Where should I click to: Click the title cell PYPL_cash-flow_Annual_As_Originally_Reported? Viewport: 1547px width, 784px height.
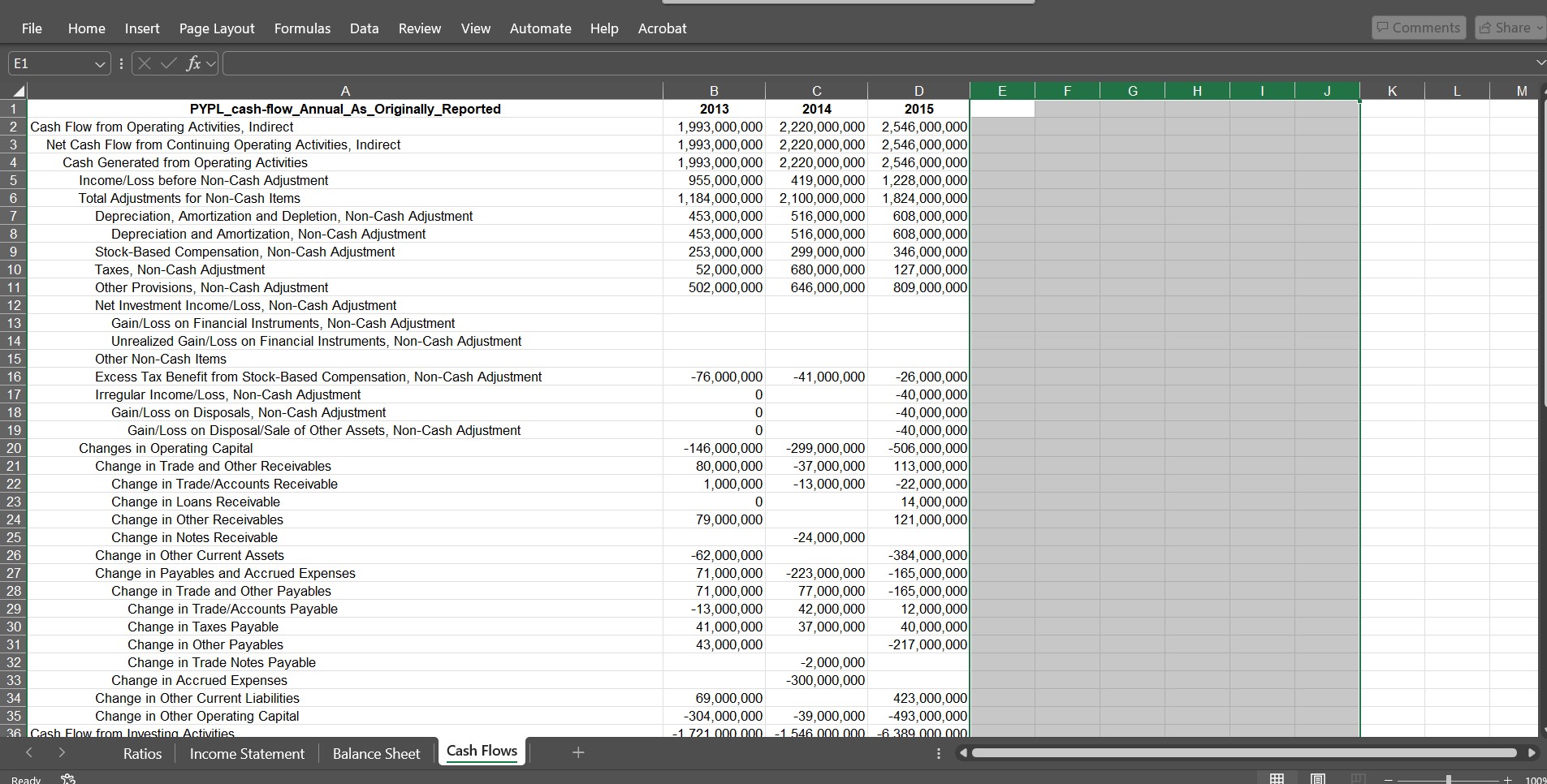(x=345, y=109)
